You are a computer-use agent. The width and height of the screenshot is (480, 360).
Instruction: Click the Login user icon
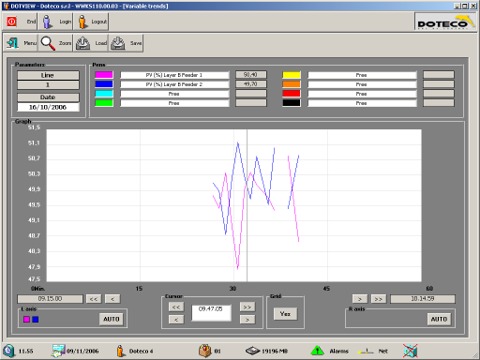47,22
